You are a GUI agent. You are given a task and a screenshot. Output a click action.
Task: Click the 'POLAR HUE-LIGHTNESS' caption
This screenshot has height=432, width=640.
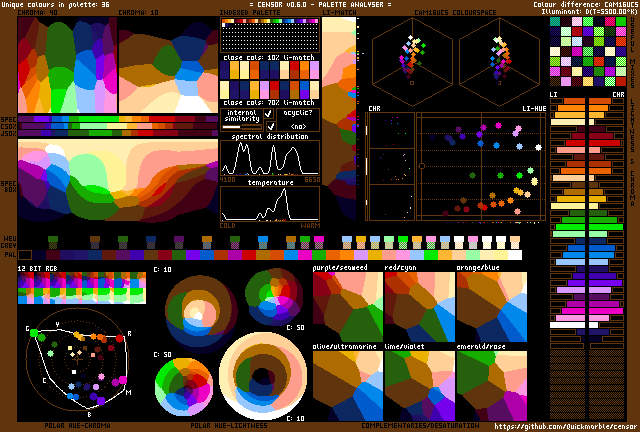229,425
